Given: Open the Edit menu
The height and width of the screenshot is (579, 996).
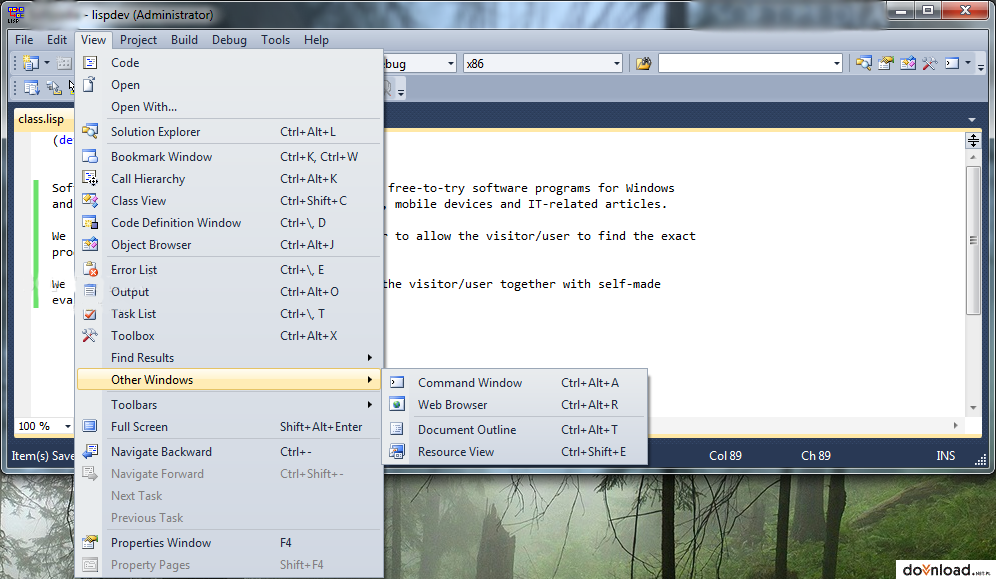Looking at the screenshot, I should point(57,39).
